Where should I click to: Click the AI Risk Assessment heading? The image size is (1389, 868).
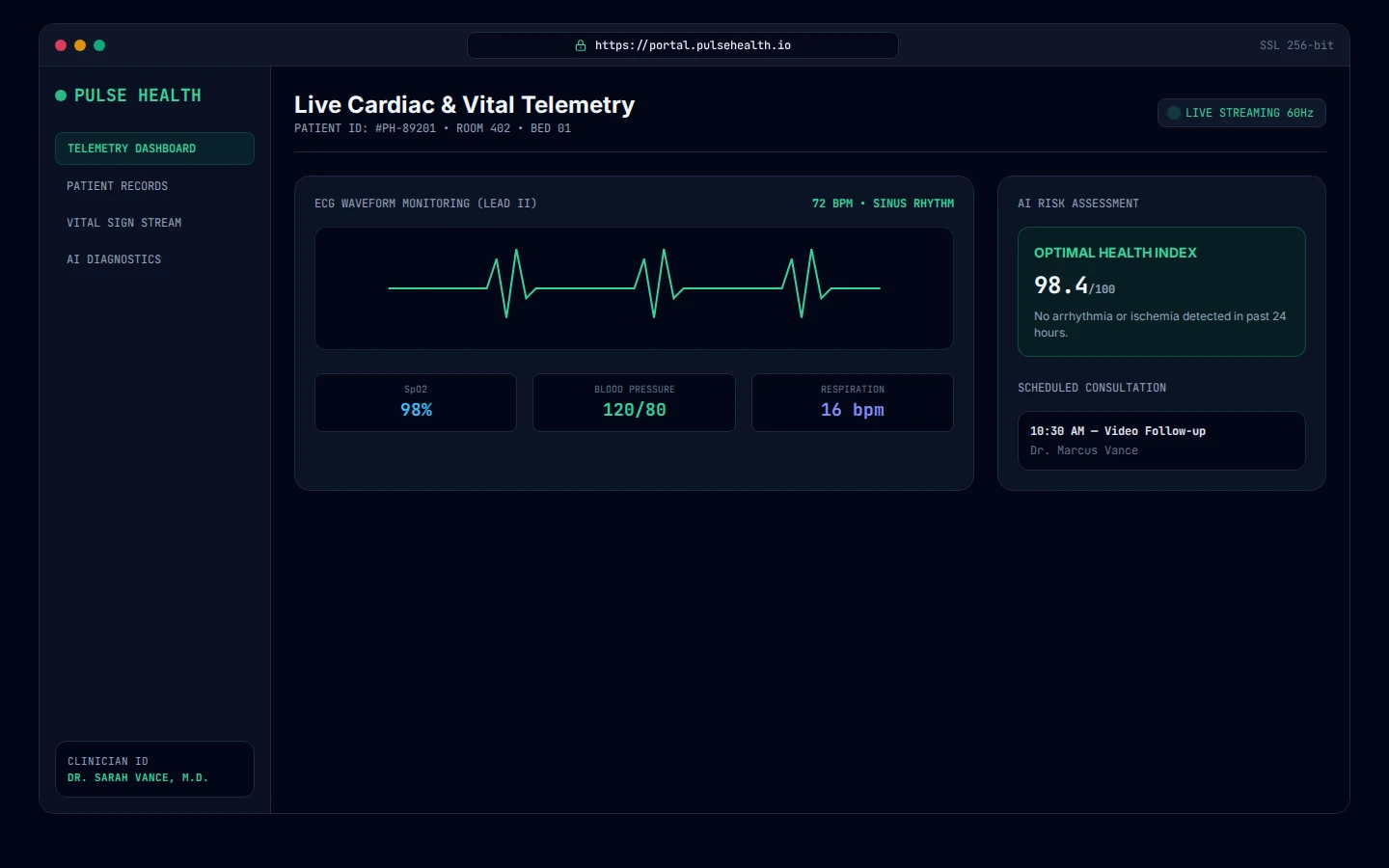click(1078, 203)
